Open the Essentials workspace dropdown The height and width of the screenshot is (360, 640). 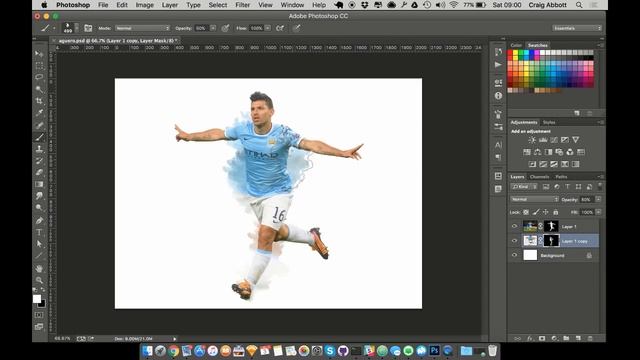point(577,28)
